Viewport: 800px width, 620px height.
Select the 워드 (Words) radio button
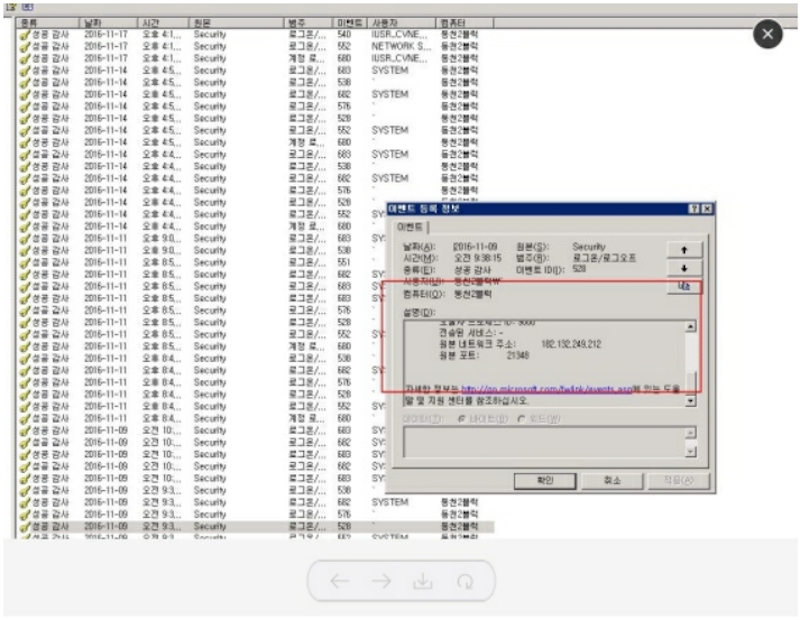pos(521,417)
